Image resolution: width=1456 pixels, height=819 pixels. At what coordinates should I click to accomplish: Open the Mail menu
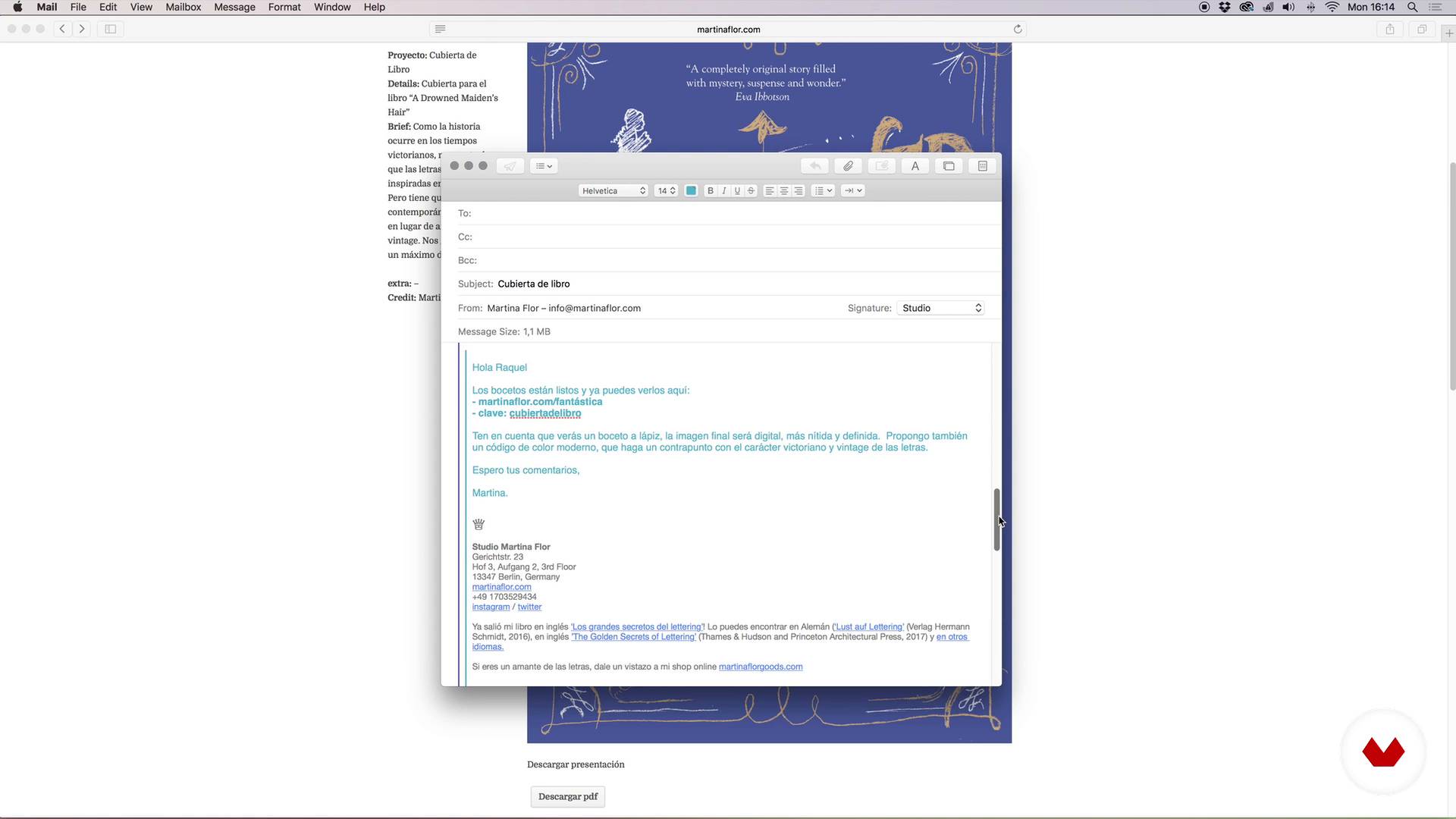coord(47,7)
